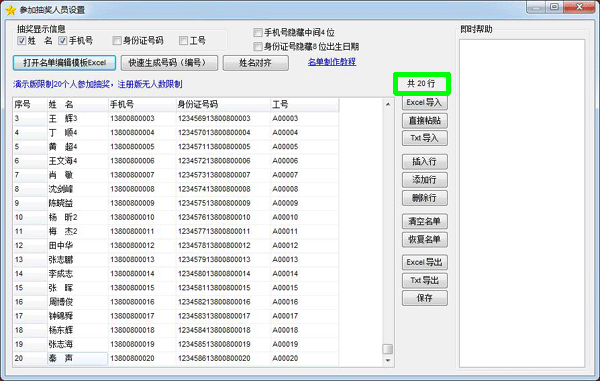Click the 插入行 button
This screenshot has height=381, width=600.
point(424,162)
